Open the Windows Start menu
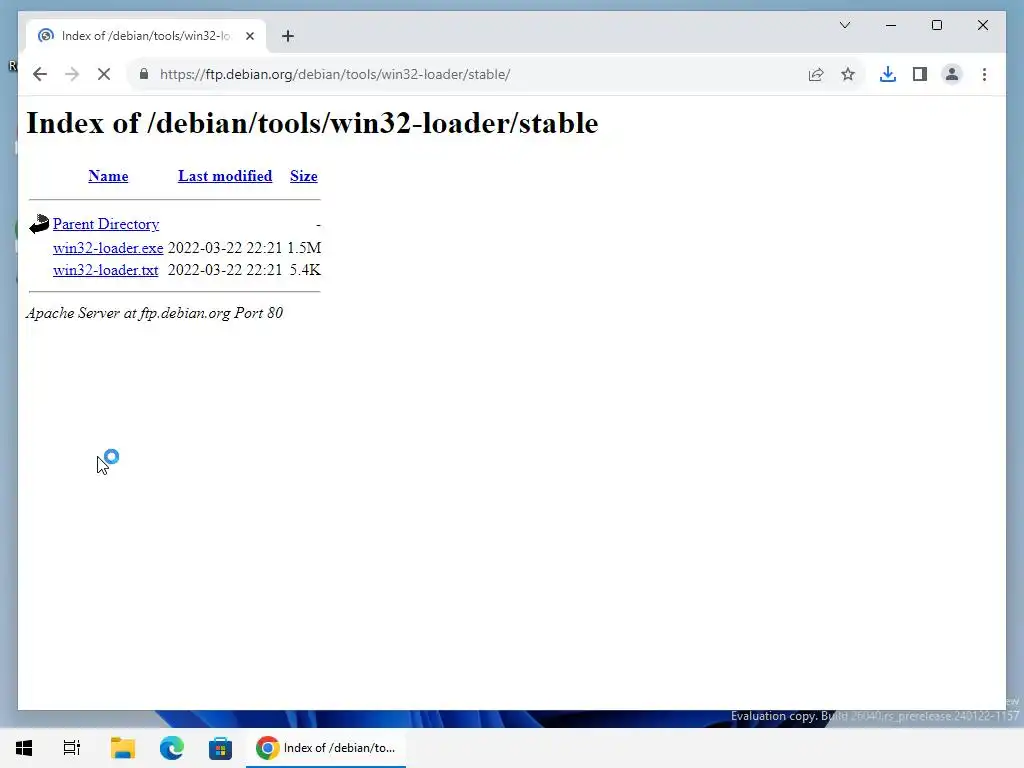Viewport: 1024px width, 768px height. coord(24,748)
